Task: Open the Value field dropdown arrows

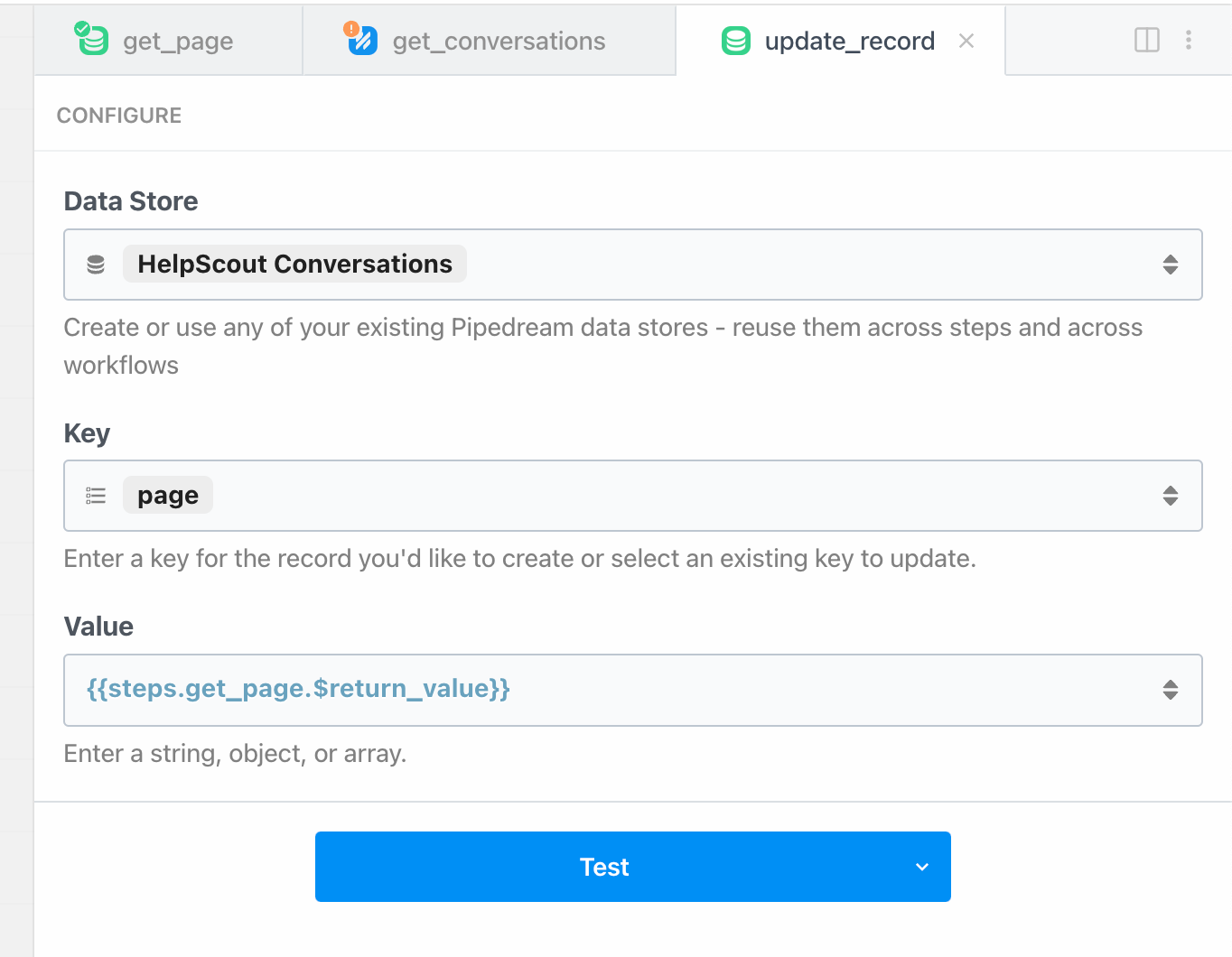Action: (x=1171, y=690)
